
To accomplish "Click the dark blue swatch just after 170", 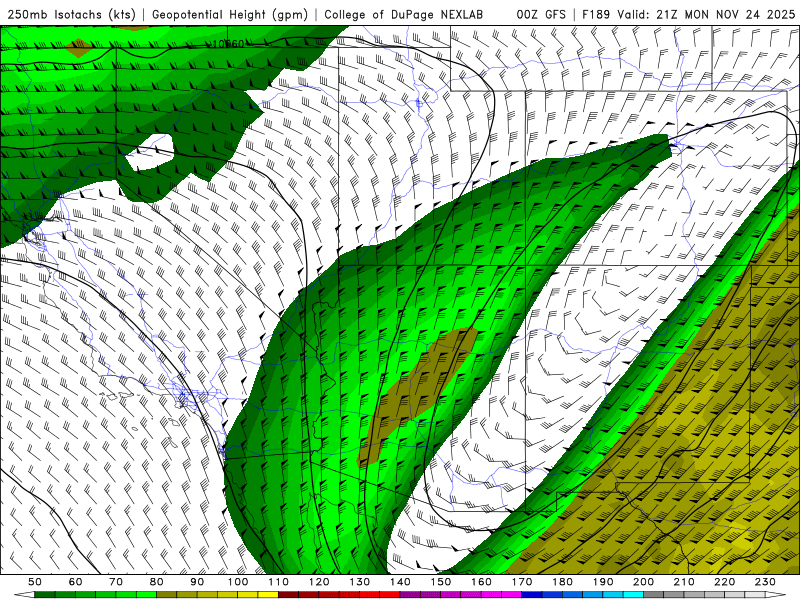I will click(532, 595).
